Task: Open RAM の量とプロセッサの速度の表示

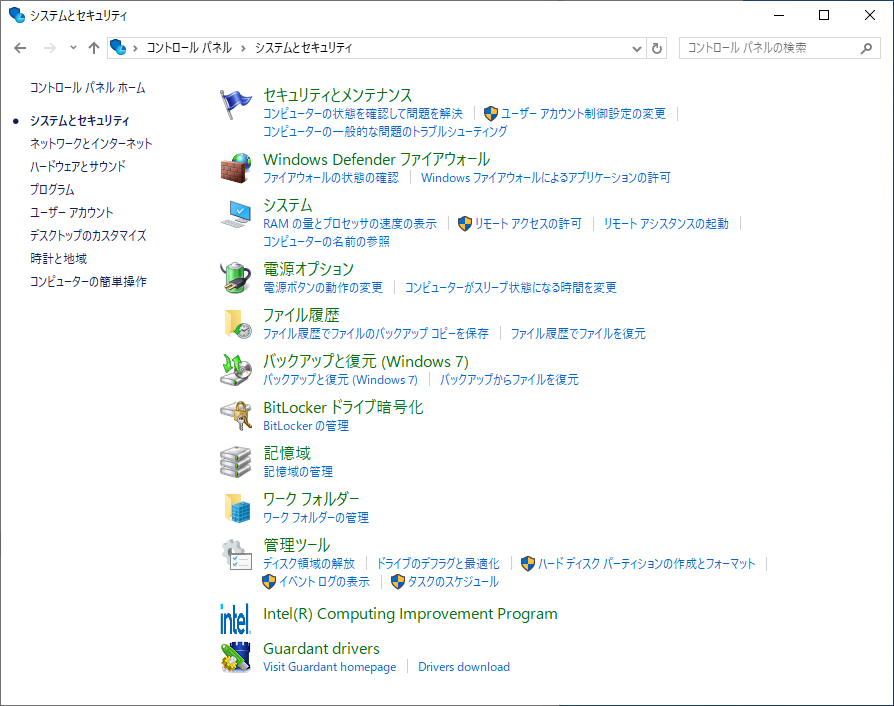Action: (350, 224)
